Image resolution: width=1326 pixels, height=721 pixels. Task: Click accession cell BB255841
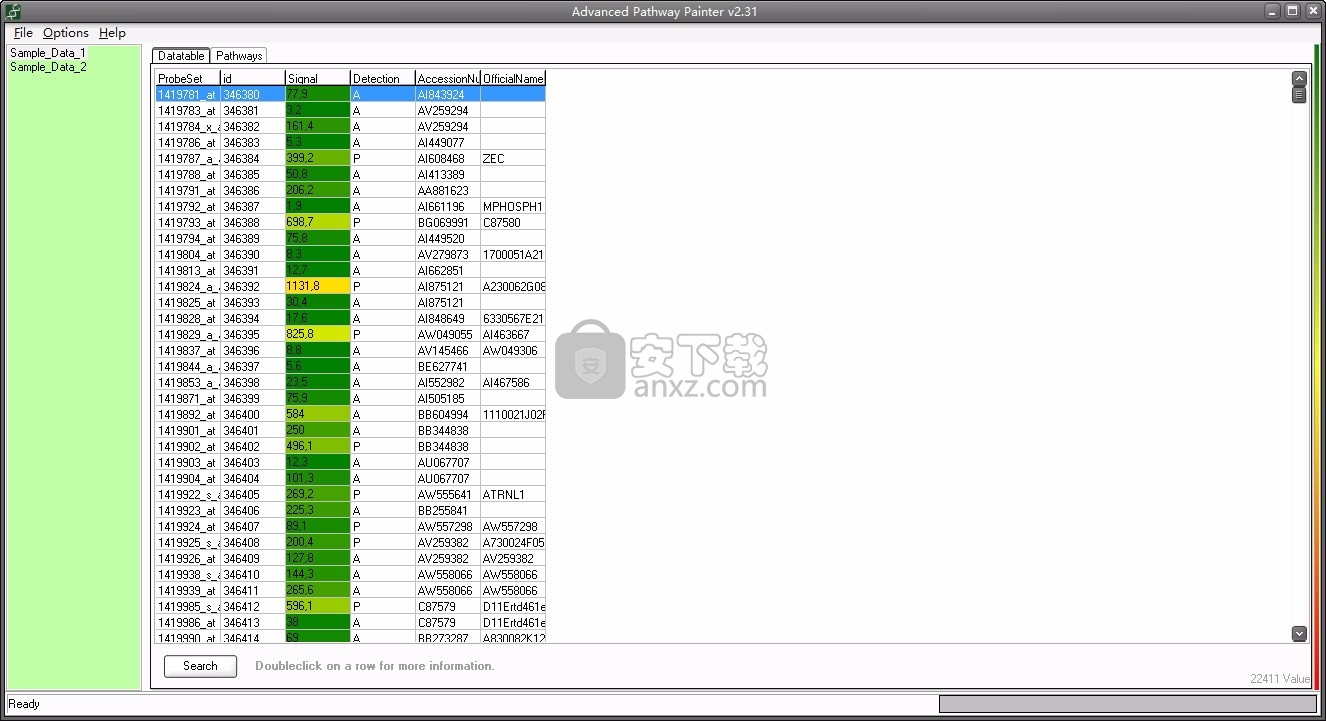point(447,510)
